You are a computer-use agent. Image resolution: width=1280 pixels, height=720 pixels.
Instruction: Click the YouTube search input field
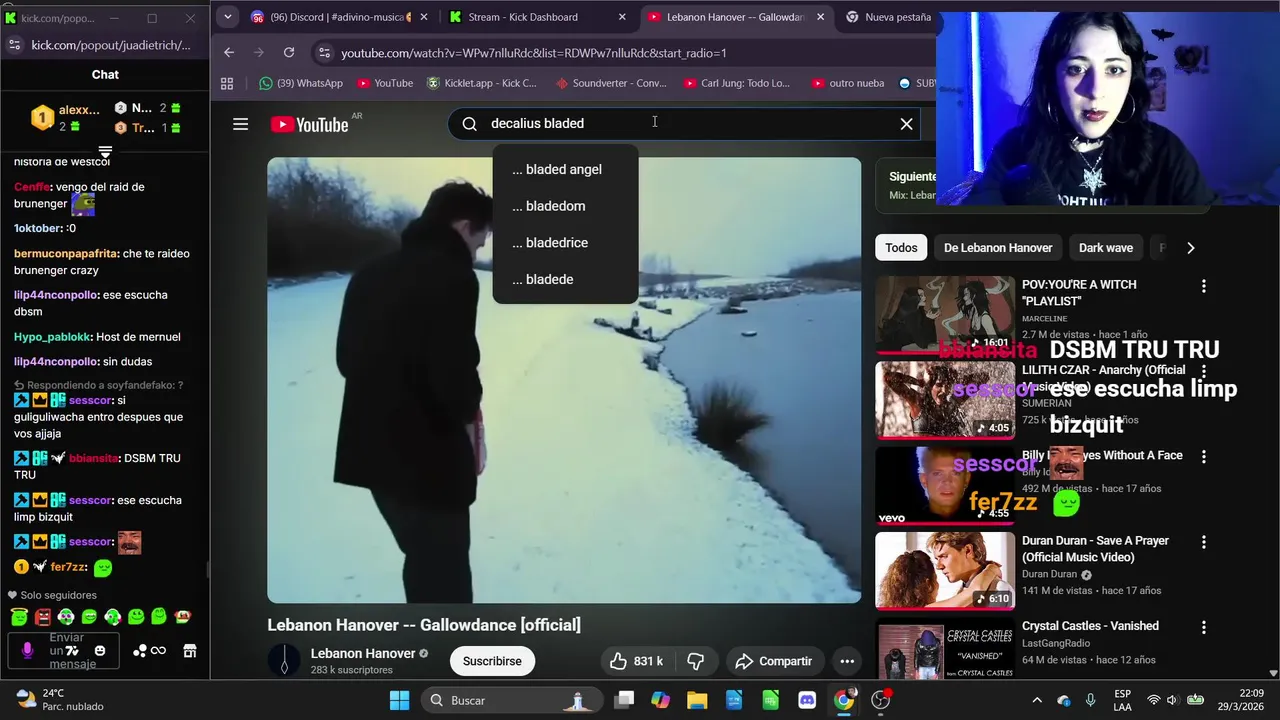(x=685, y=123)
